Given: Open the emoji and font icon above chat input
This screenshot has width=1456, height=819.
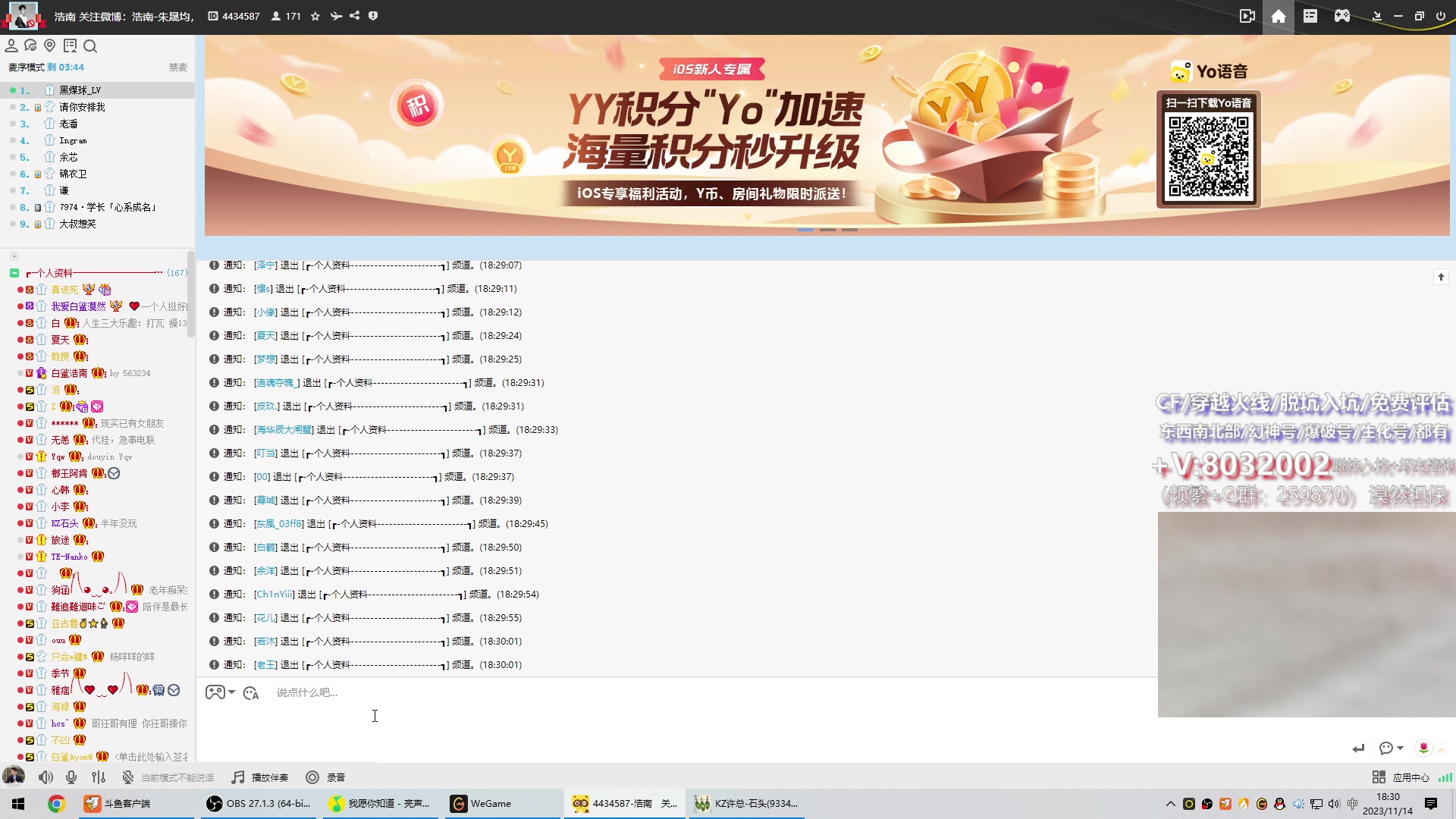Looking at the screenshot, I should (x=251, y=692).
